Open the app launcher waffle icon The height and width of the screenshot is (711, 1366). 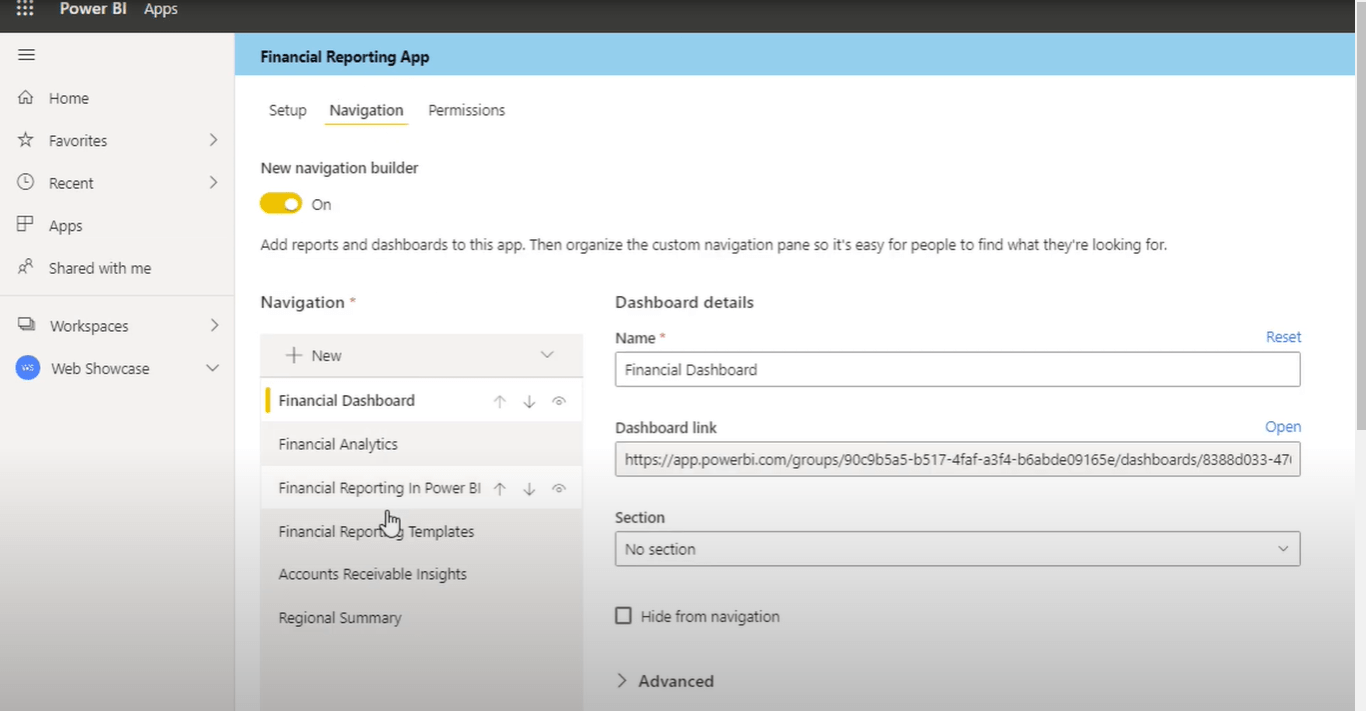tap(25, 9)
